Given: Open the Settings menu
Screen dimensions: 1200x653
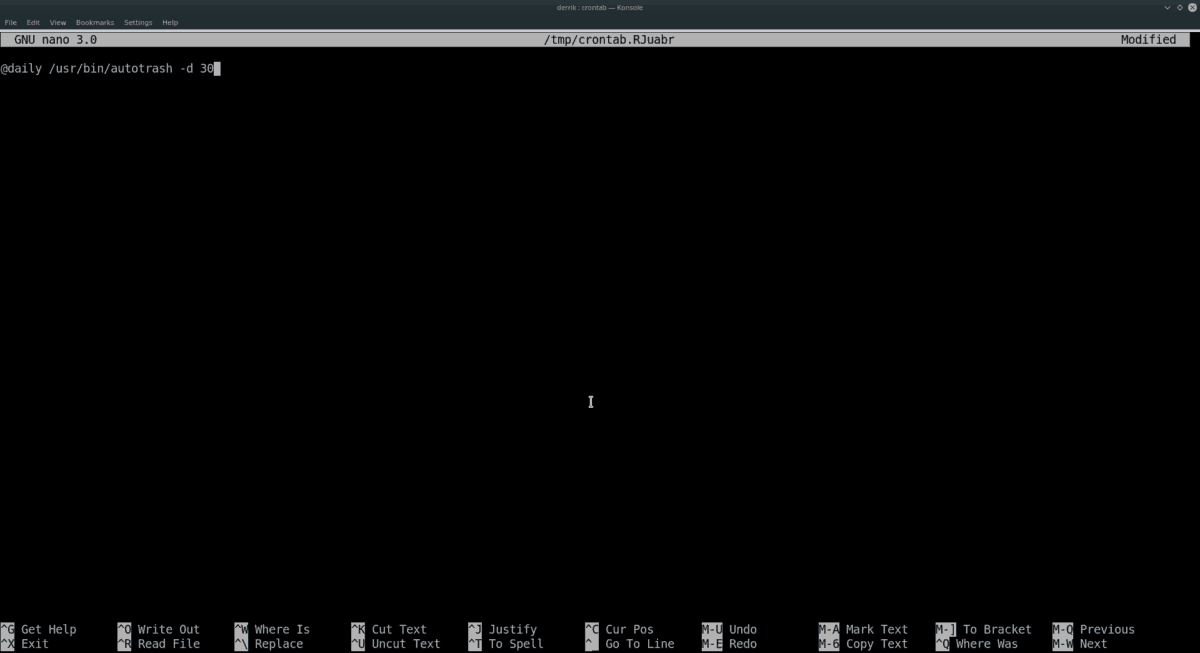Looking at the screenshot, I should coord(138,21).
